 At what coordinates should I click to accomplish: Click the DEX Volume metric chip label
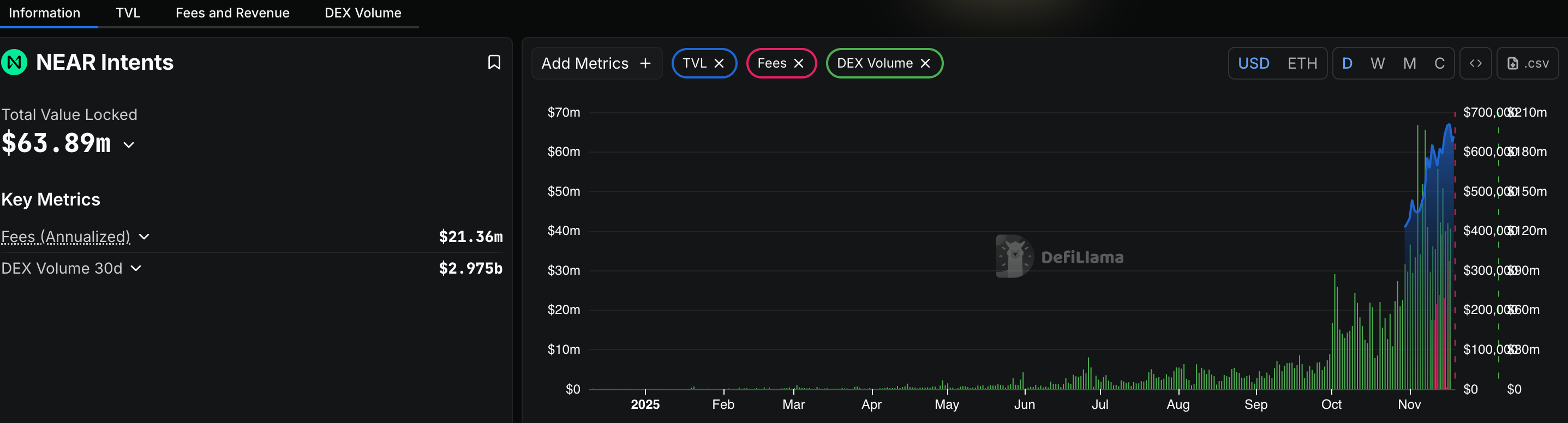pos(875,63)
